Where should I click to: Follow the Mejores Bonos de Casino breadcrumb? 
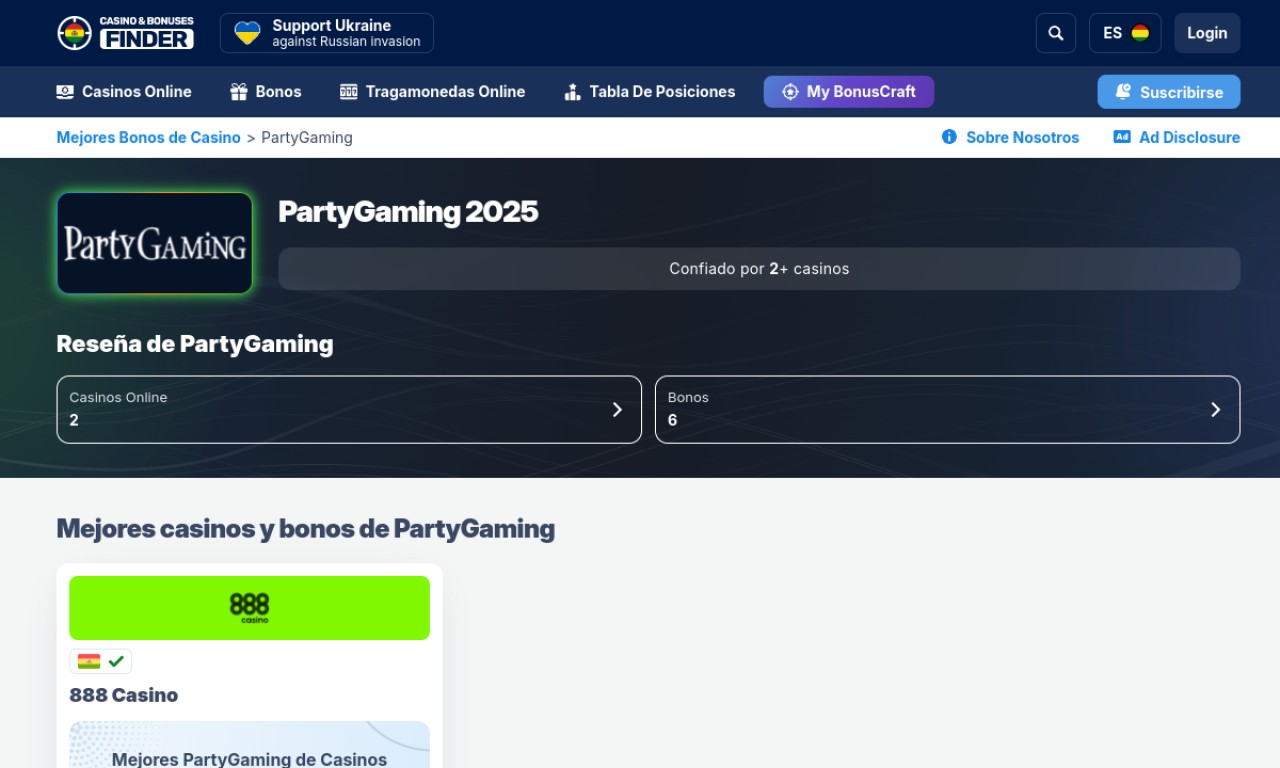148,137
